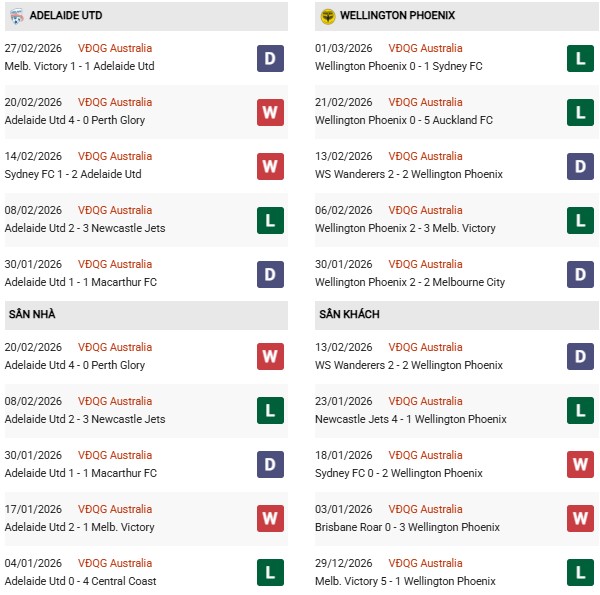Click the L badge for Adelaide Utd 0 - 4 Central Coast

(270, 573)
